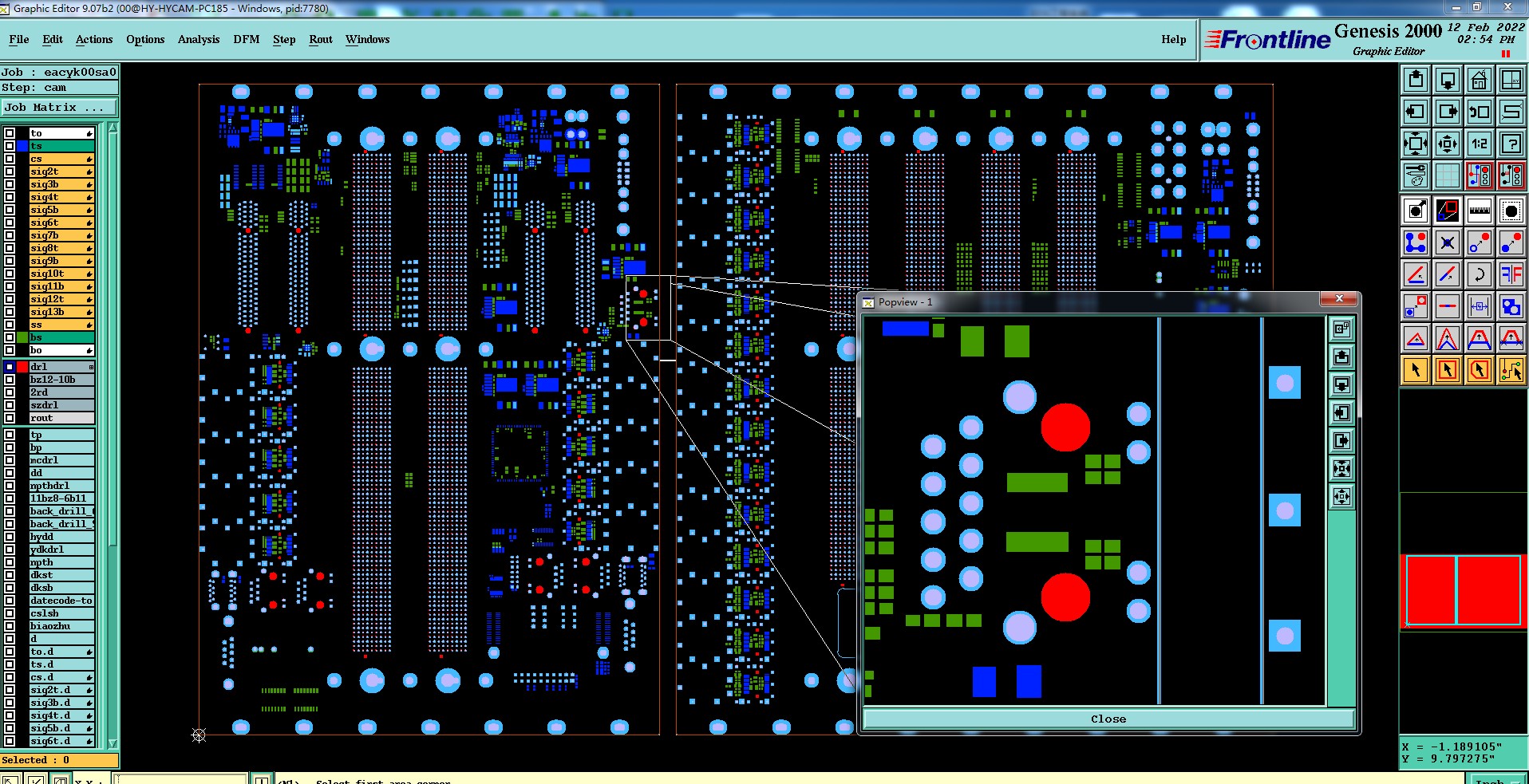Click the Close button in Popview

[x=1108, y=719]
